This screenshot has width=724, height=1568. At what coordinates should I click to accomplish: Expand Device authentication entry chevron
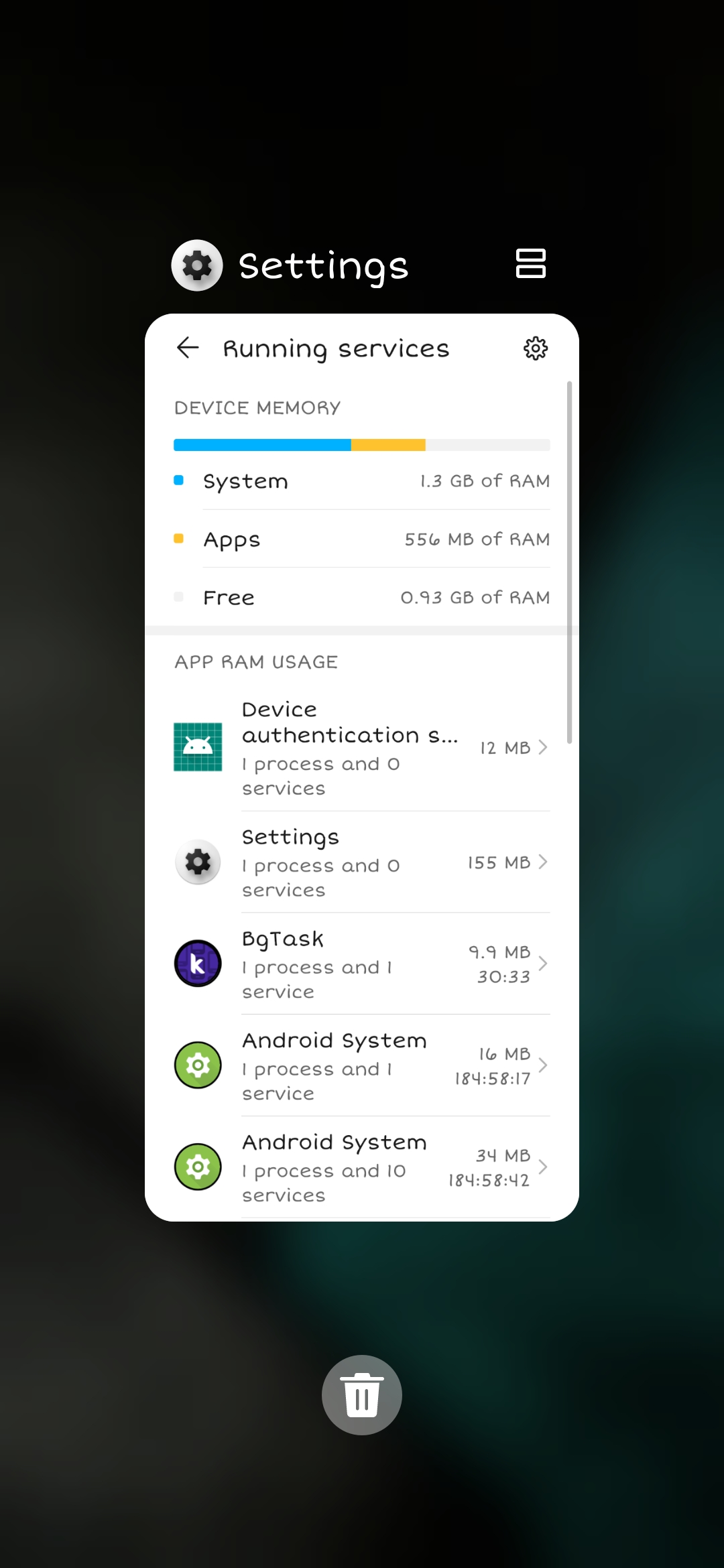click(x=543, y=747)
